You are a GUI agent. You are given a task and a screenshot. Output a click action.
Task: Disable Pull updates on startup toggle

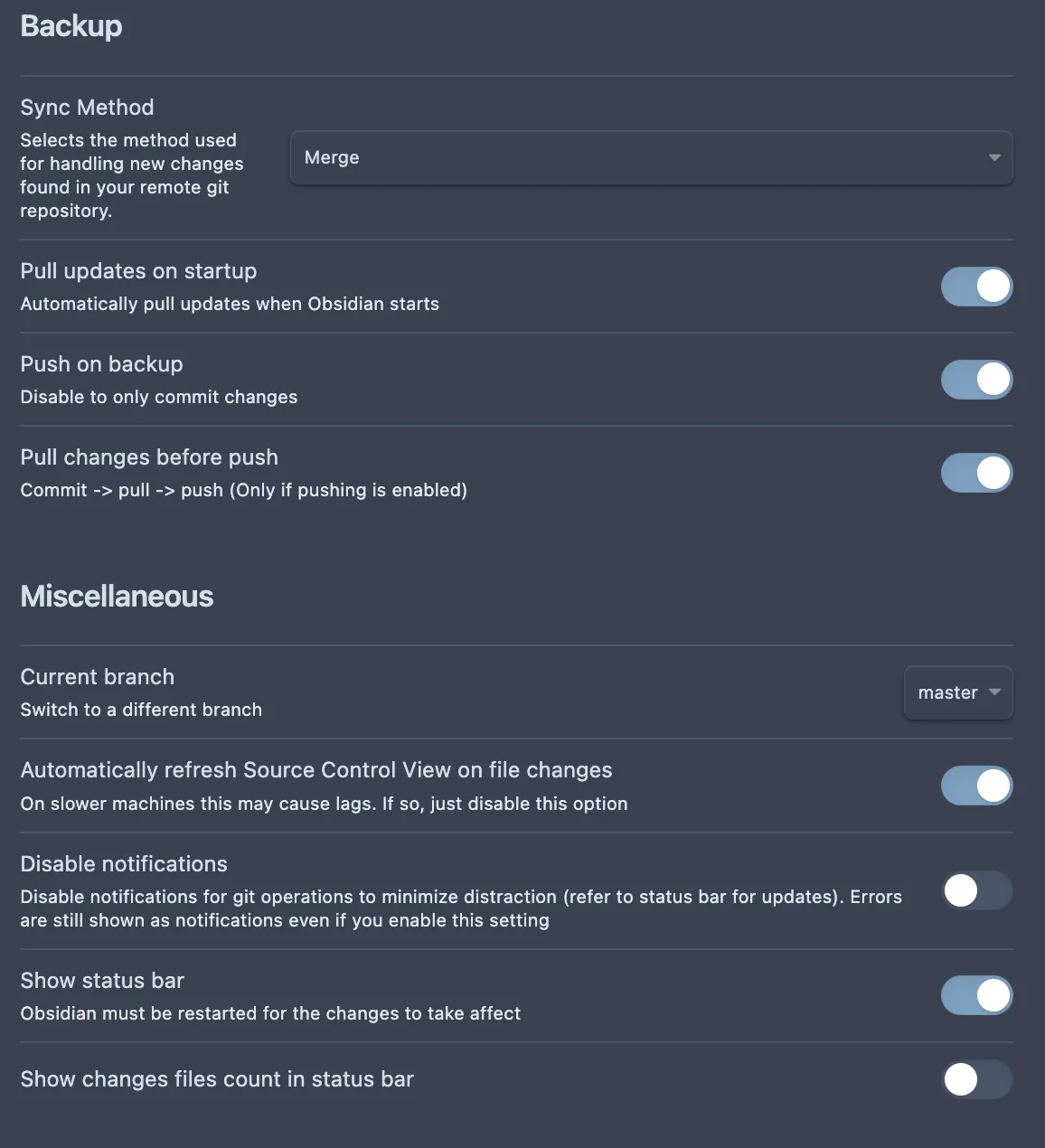coord(976,287)
